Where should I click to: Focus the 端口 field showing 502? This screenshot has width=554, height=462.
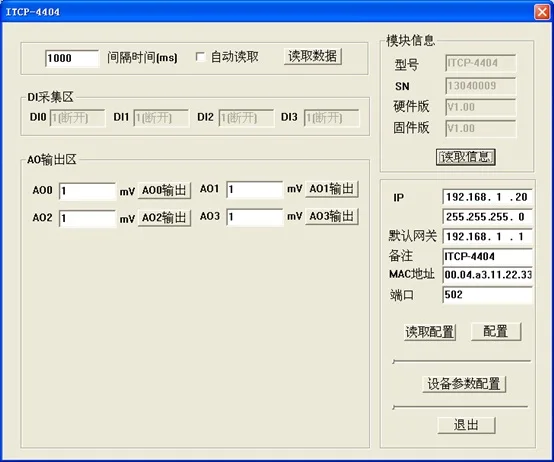click(x=488, y=295)
